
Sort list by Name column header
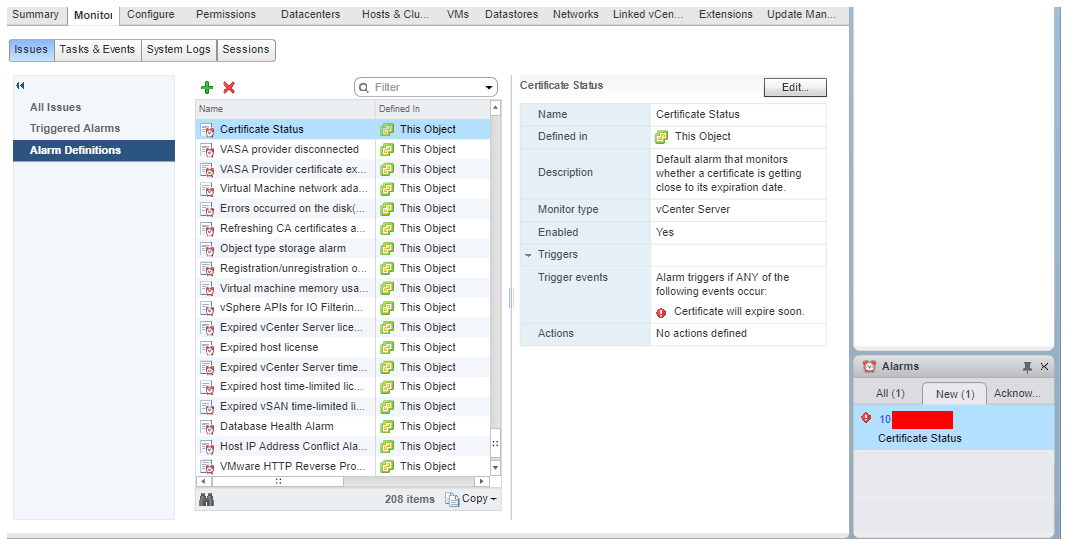pyautogui.click(x=285, y=109)
